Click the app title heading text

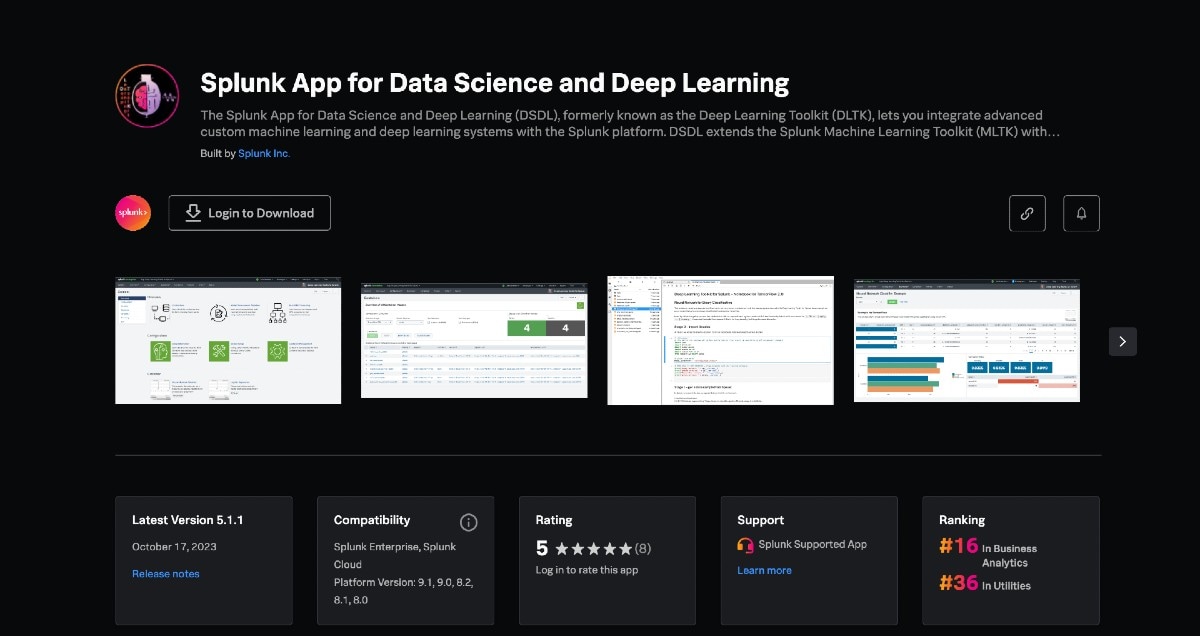495,82
